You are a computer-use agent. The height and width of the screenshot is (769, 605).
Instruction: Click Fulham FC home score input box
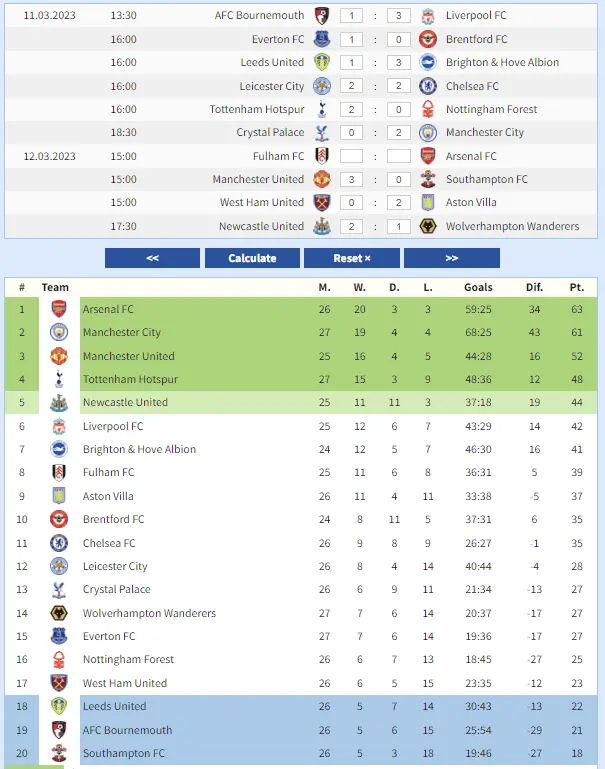click(x=351, y=156)
